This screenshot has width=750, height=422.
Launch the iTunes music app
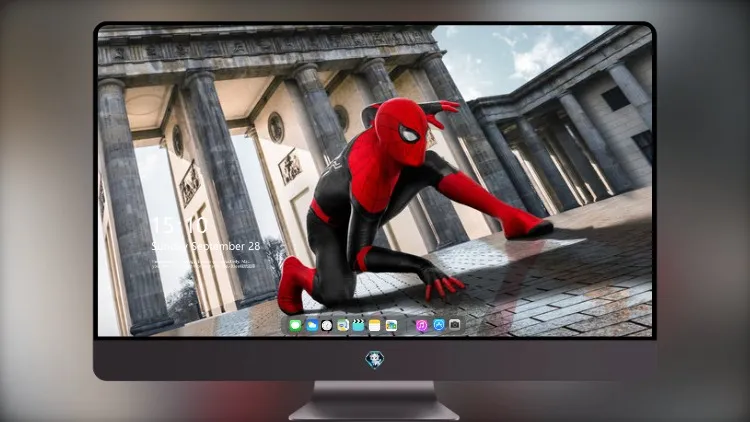pyautogui.click(x=421, y=326)
